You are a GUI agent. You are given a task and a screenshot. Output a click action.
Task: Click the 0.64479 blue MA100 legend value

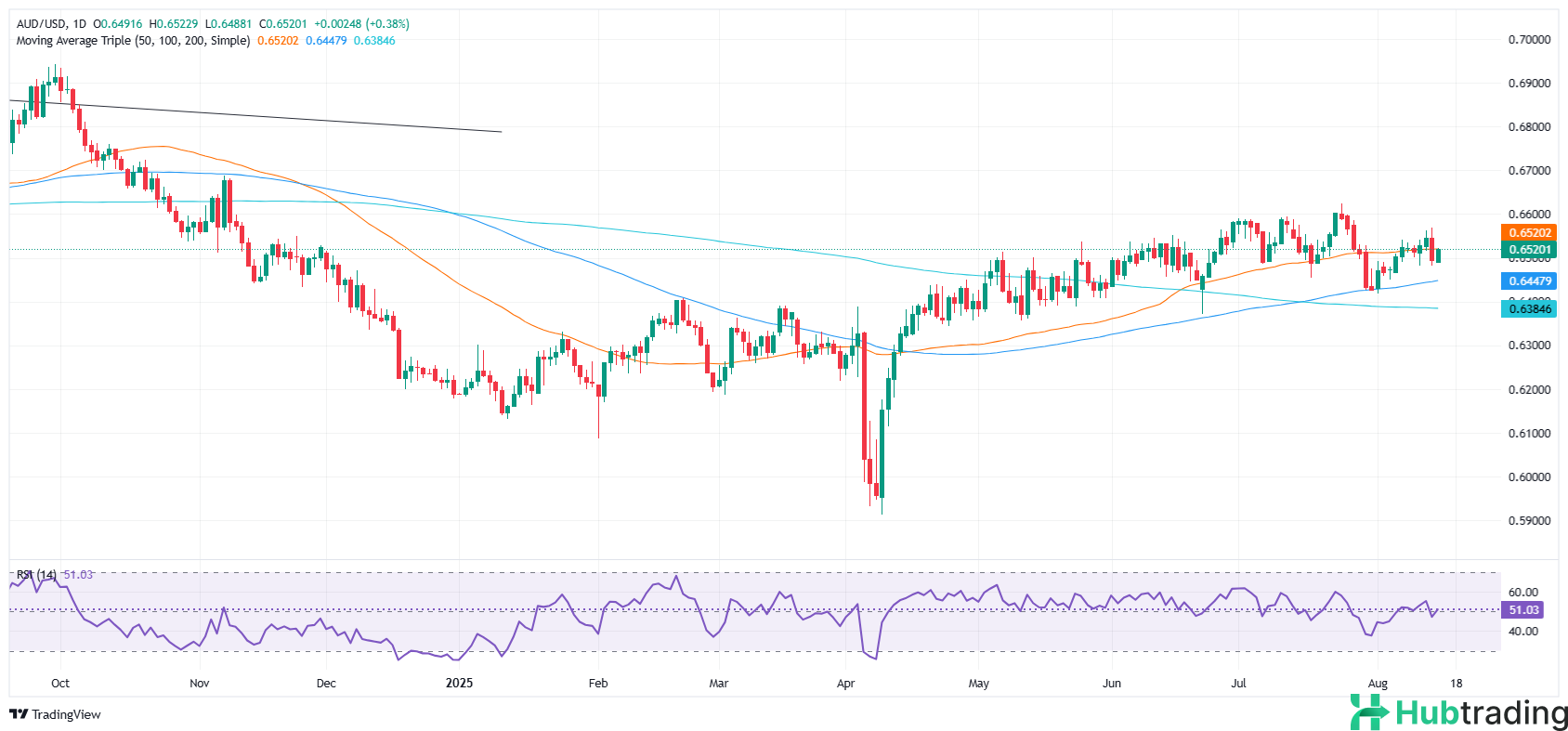click(x=326, y=41)
